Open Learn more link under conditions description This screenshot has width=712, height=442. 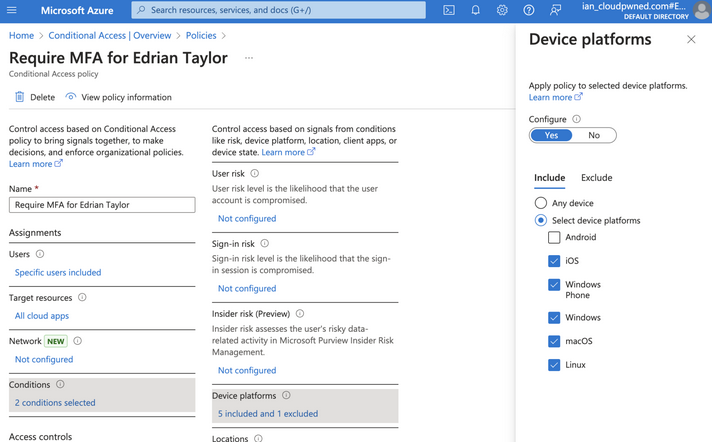tap(288, 152)
